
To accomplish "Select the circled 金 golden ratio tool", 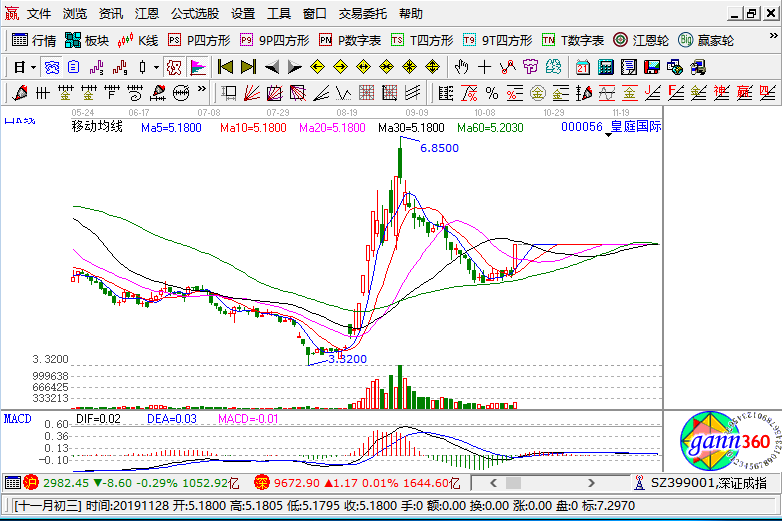I will pyautogui.click(x=538, y=93).
